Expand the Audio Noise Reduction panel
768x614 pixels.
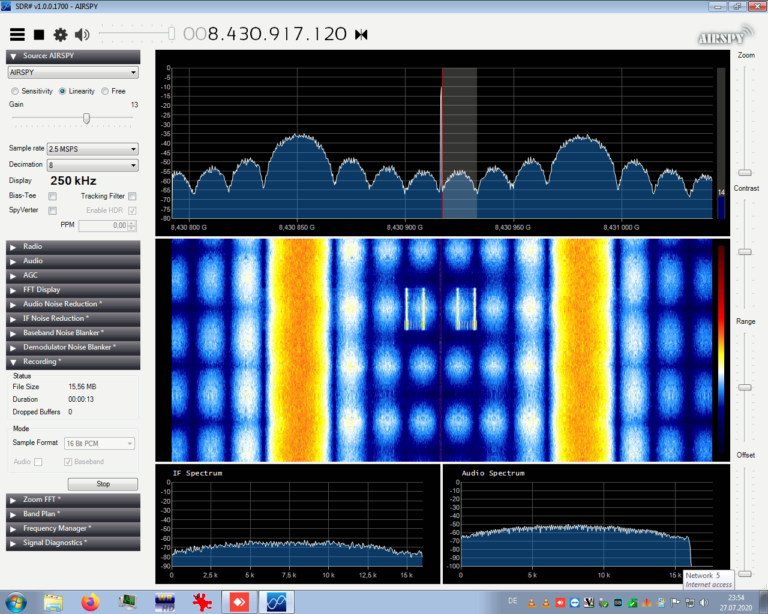[x=73, y=304]
